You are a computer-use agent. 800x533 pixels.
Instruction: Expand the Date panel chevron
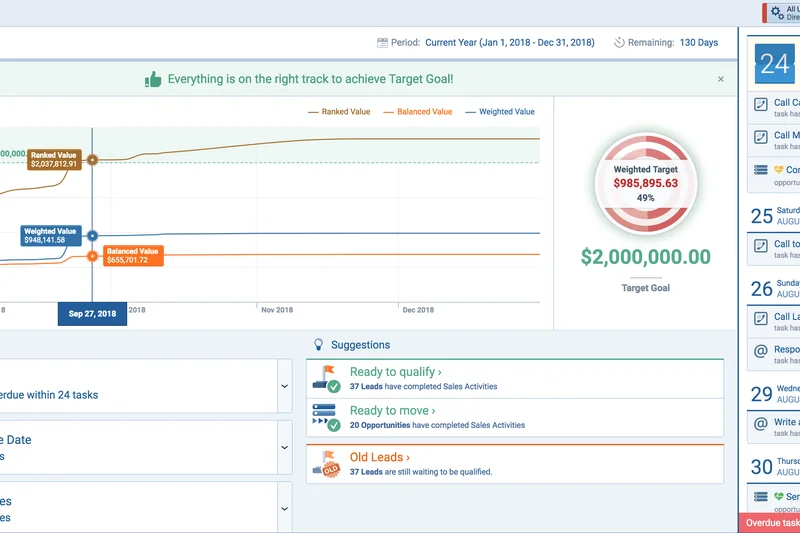[x=285, y=447]
